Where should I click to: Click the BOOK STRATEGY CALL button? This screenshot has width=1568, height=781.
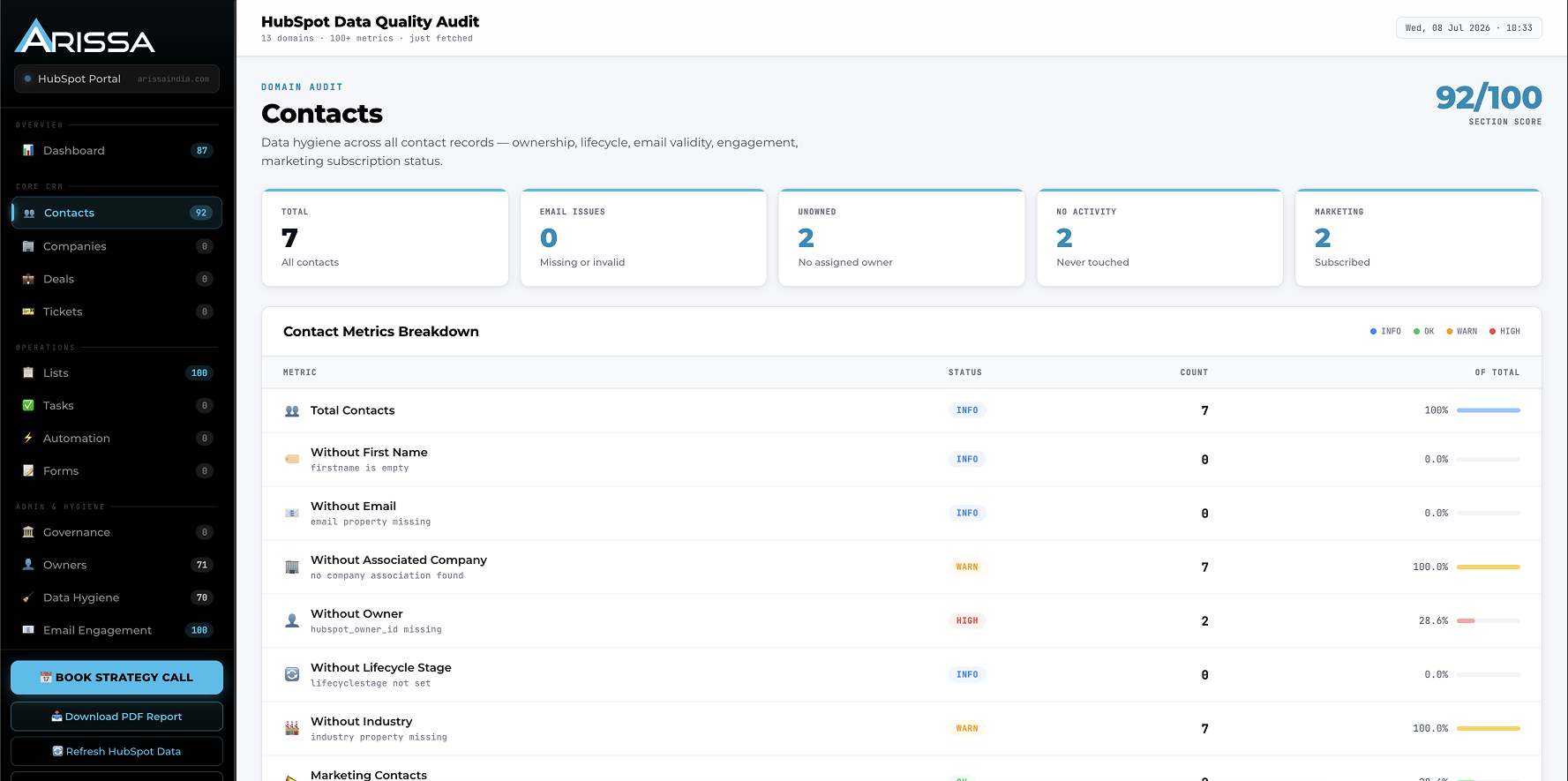(116, 677)
